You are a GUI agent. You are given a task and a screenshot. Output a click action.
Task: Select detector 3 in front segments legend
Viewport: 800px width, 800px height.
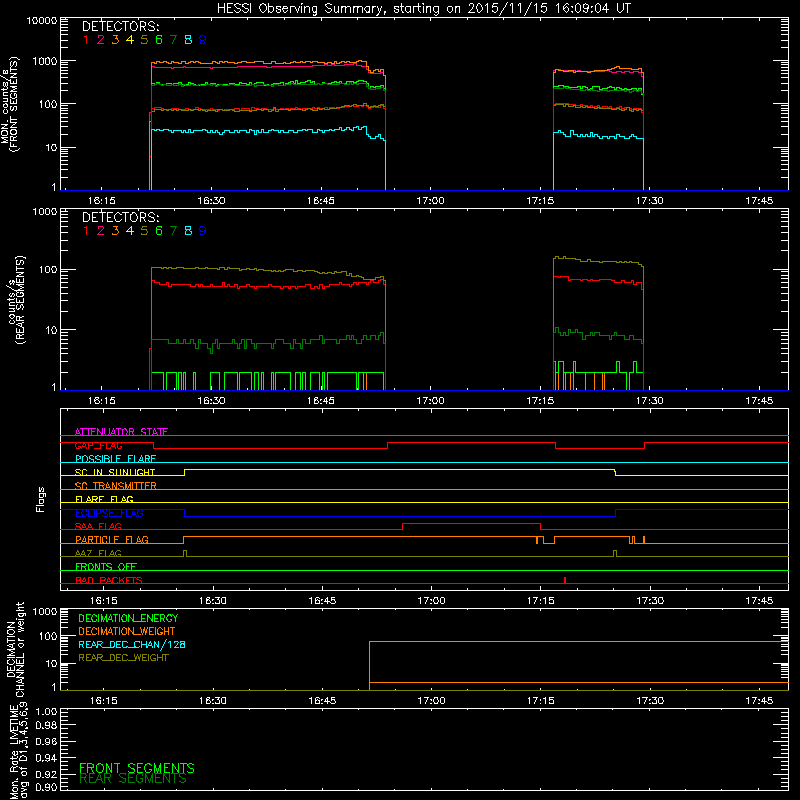tap(115, 40)
